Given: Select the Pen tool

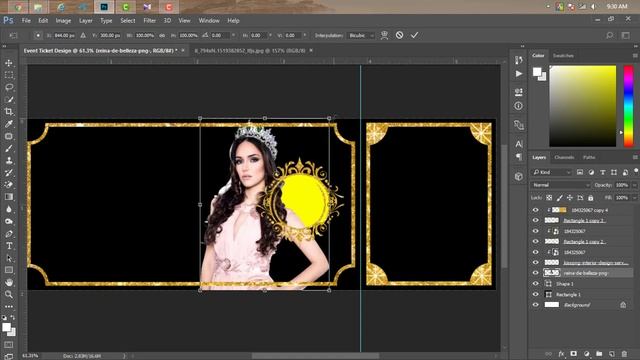Looking at the screenshot, I should click(9, 234).
